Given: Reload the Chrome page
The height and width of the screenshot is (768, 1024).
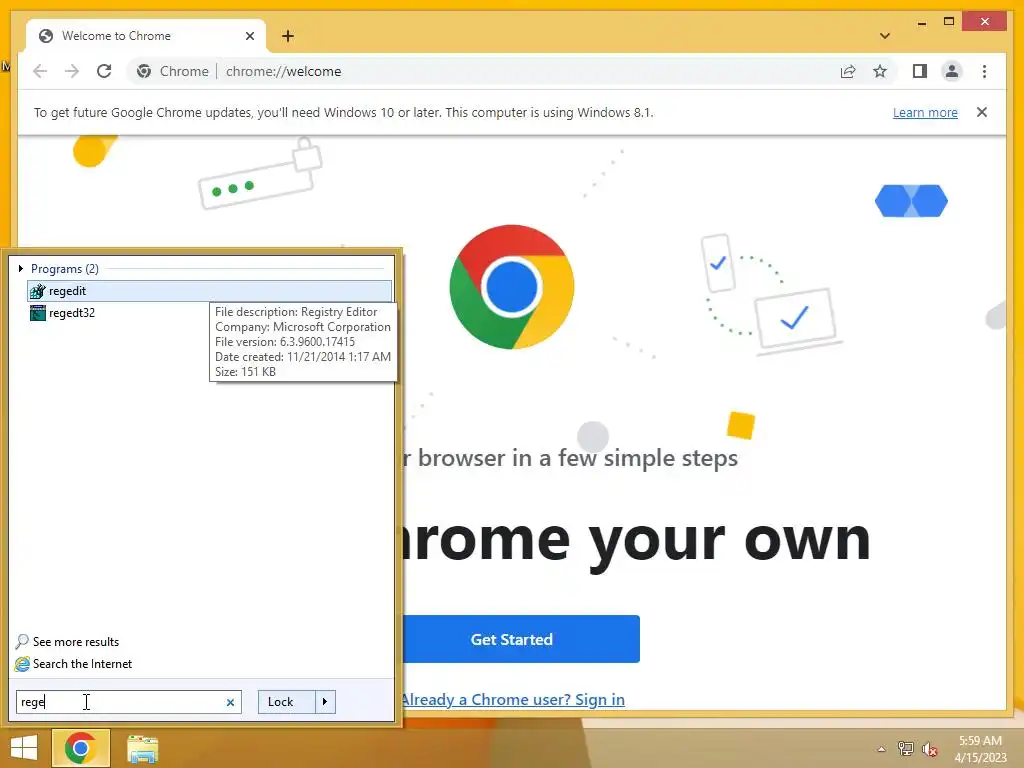Looking at the screenshot, I should [104, 71].
